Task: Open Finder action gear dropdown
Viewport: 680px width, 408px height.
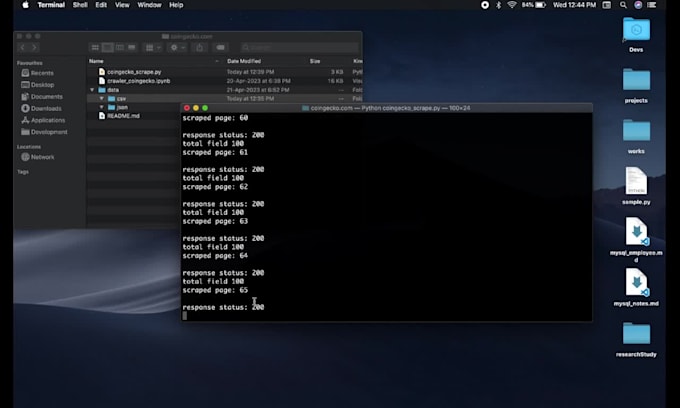Action: click(x=177, y=47)
